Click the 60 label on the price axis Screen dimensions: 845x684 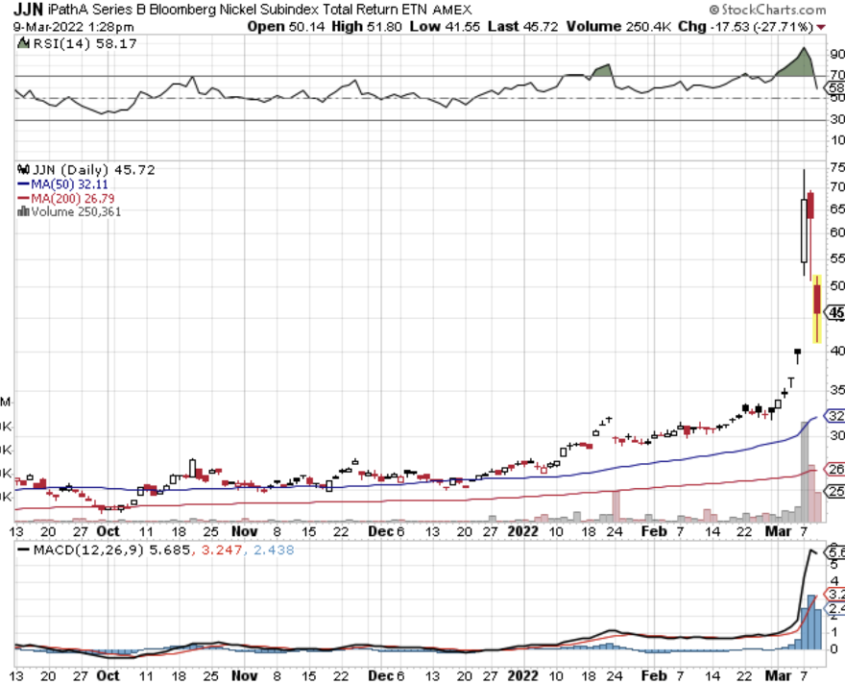(x=837, y=232)
